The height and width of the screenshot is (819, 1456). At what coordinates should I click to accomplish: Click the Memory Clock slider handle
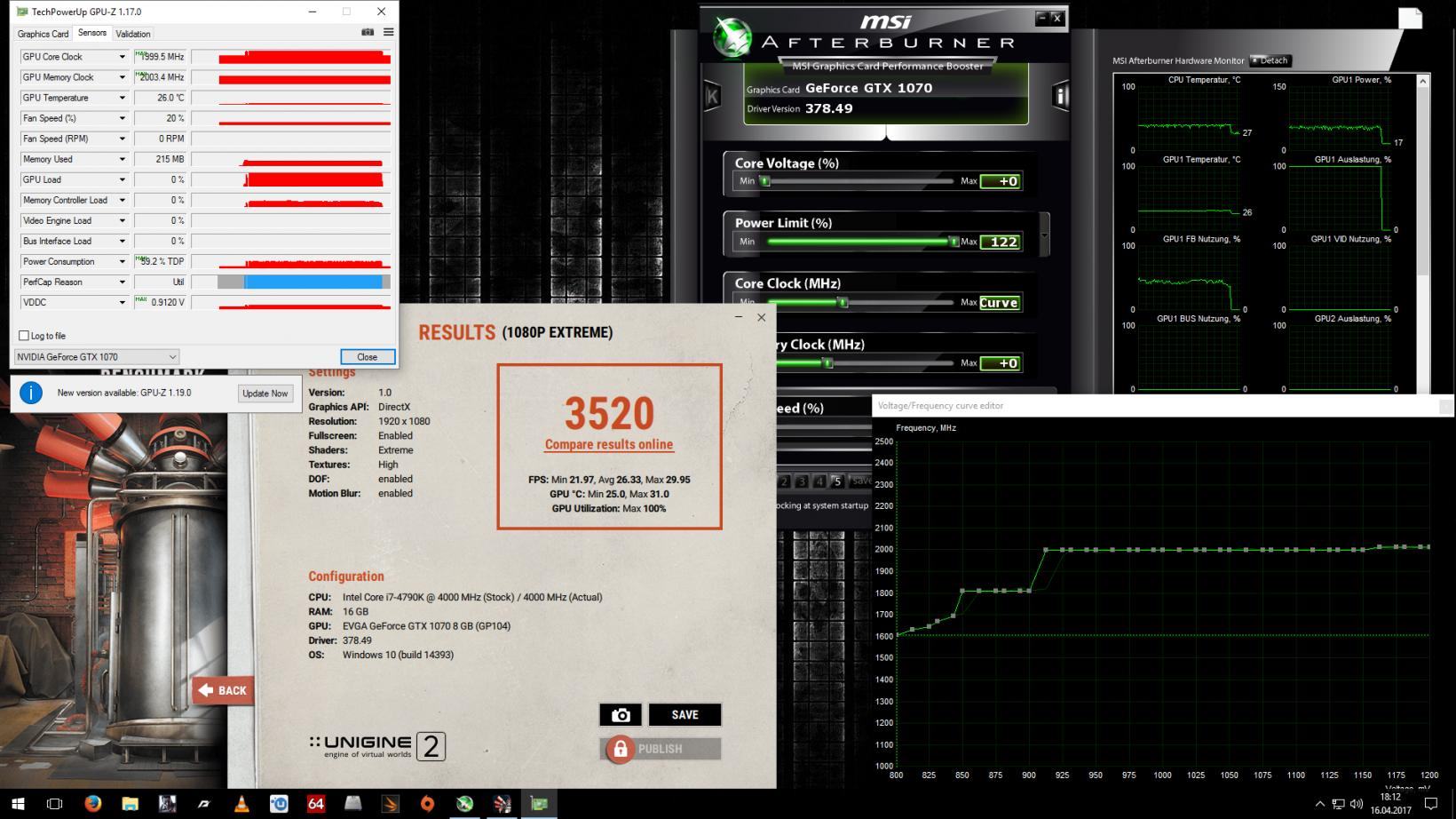827,363
